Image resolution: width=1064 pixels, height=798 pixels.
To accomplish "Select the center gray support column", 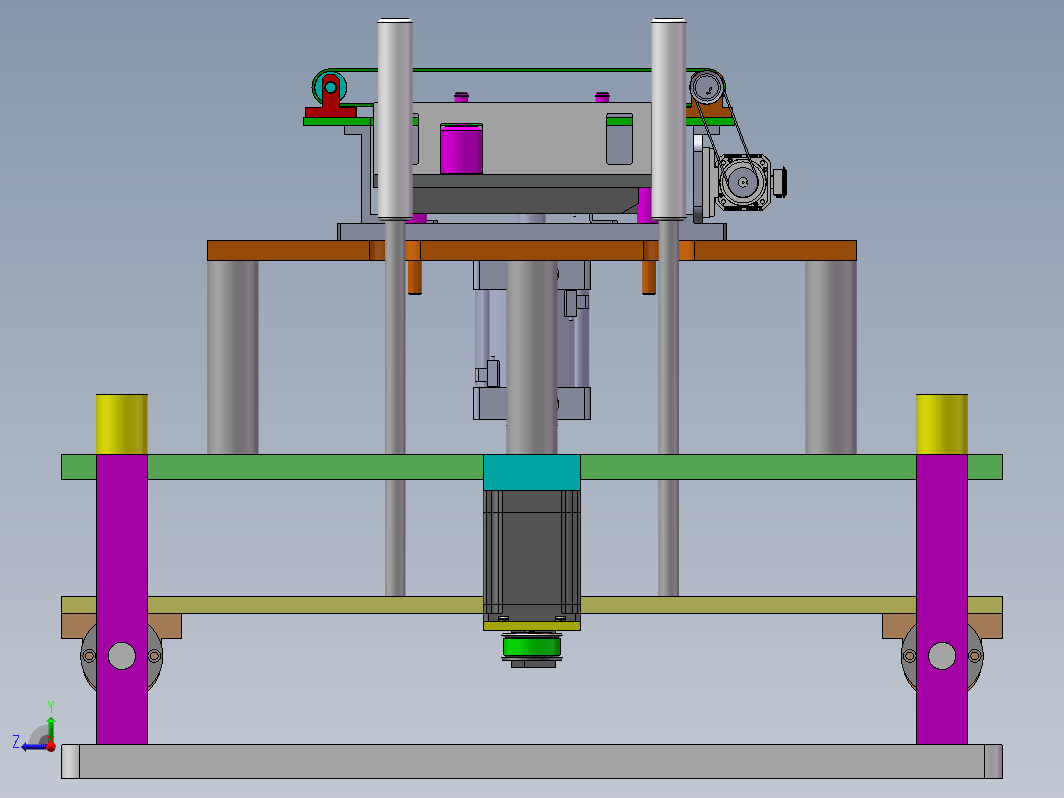I will pos(532,357).
